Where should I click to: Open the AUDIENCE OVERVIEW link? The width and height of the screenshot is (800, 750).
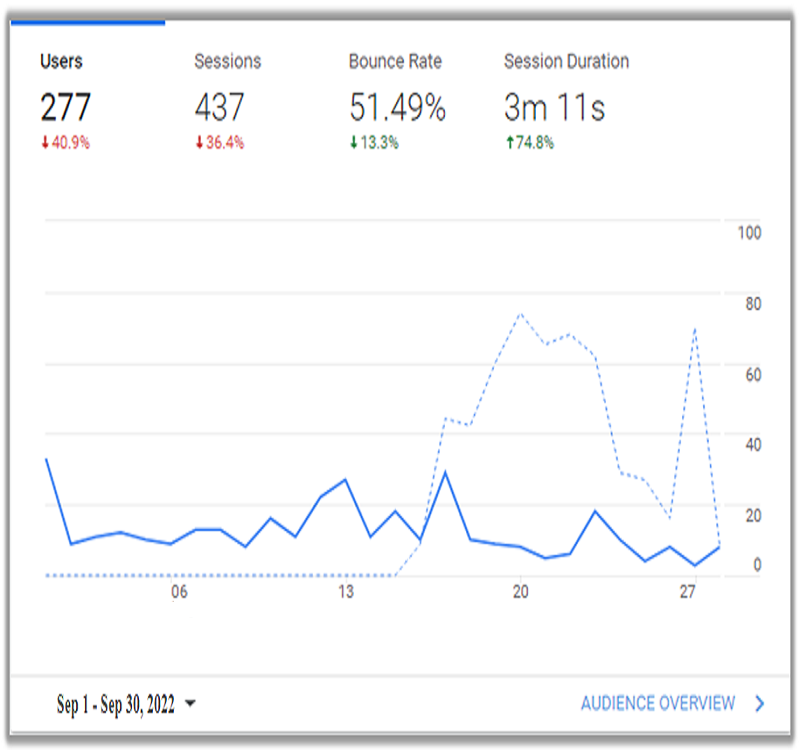click(x=657, y=704)
